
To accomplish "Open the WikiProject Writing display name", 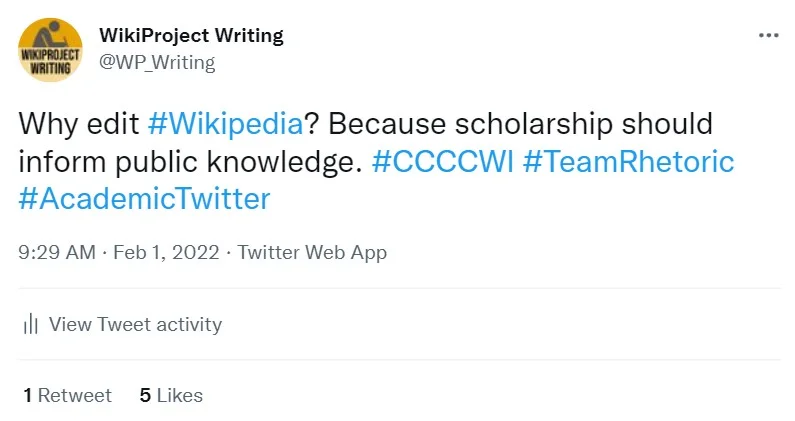I will tap(192, 35).
